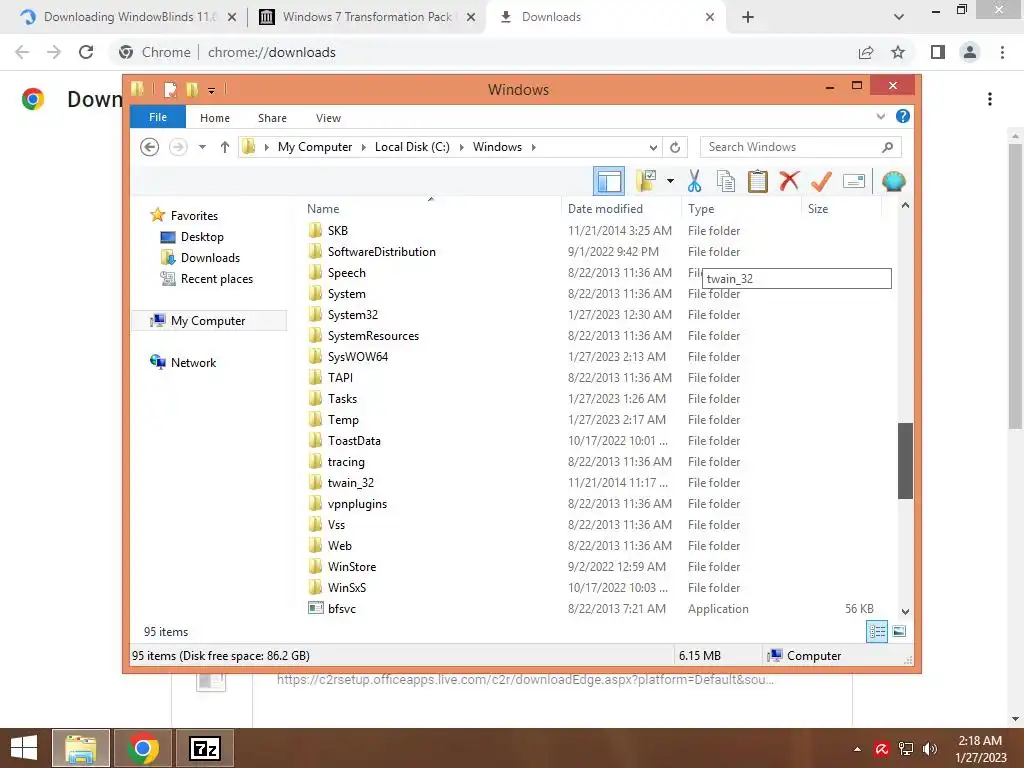Expand chevron after Windows in address bar

[534, 147]
